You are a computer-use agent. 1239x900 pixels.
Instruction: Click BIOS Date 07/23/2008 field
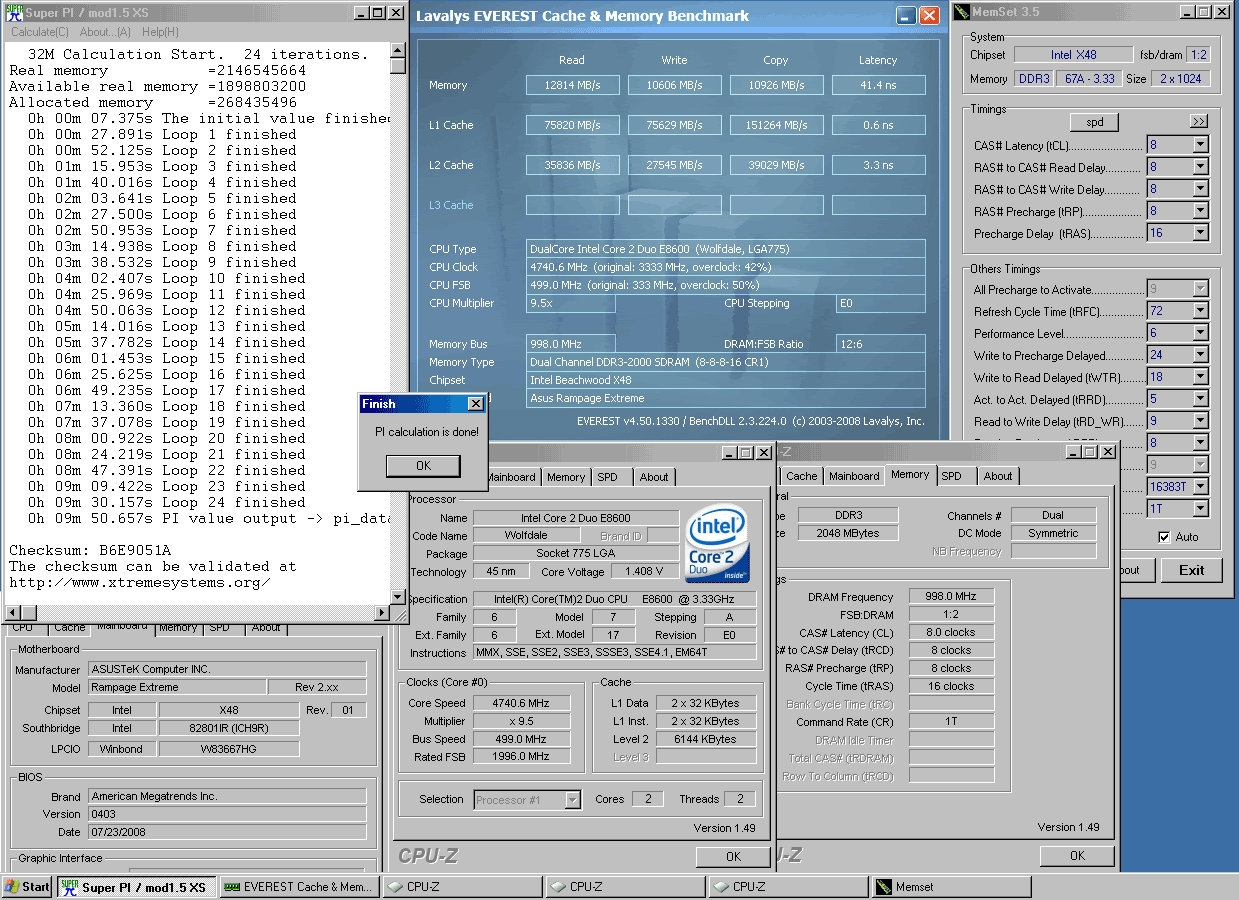pos(227,832)
